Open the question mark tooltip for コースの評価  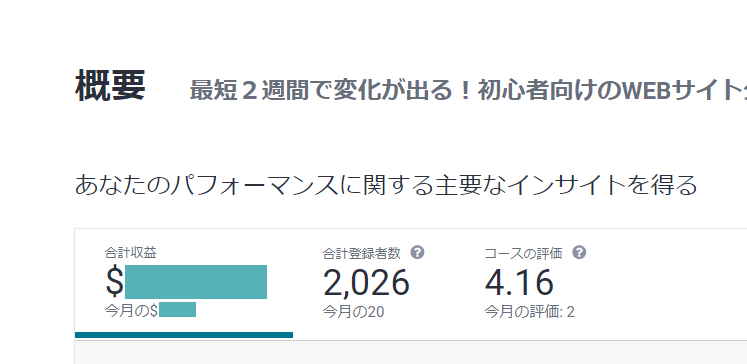coord(579,253)
